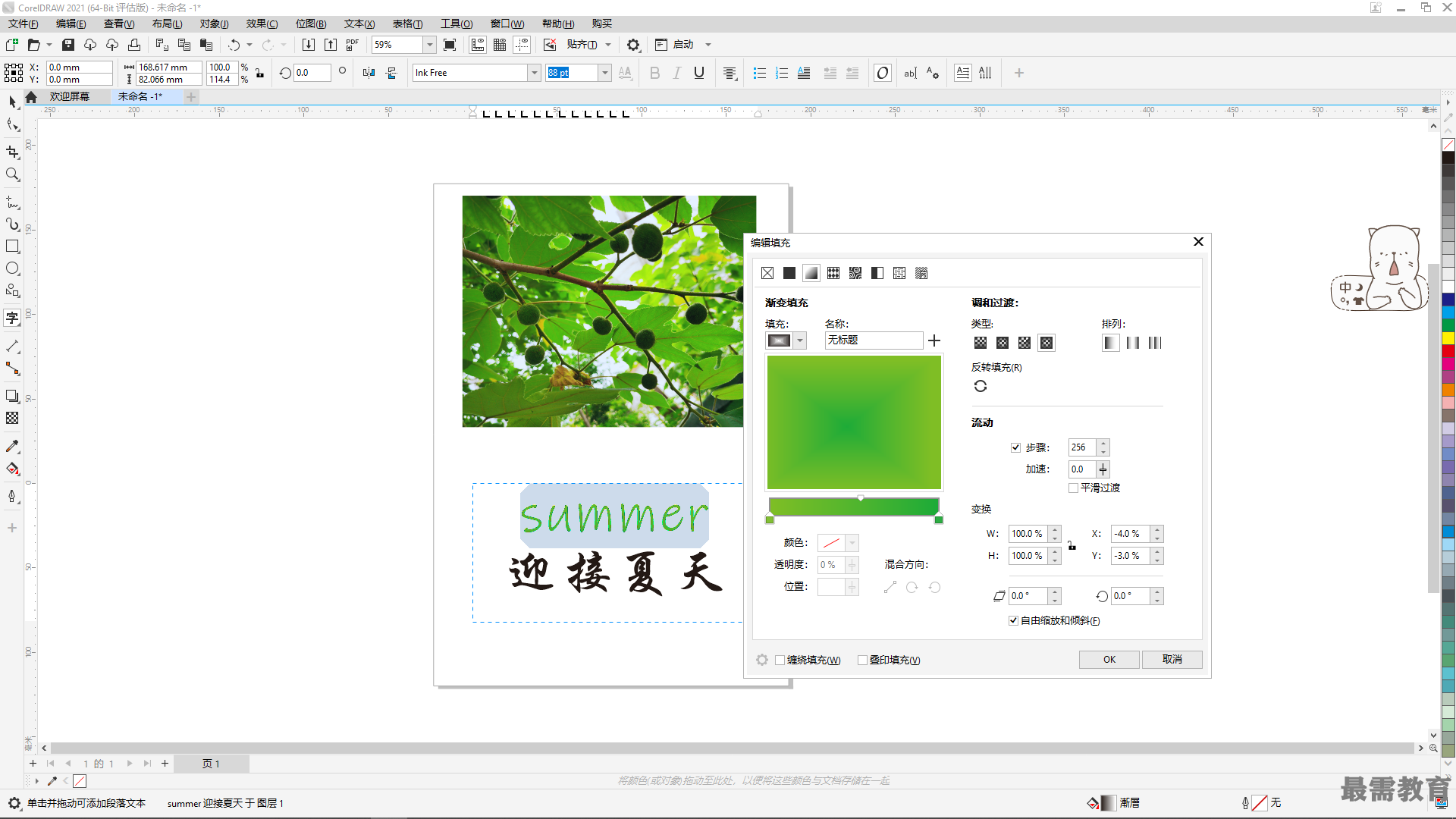The width and height of the screenshot is (1456, 819).
Task: Click the Import icon in toolbar
Action: coord(309,45)
